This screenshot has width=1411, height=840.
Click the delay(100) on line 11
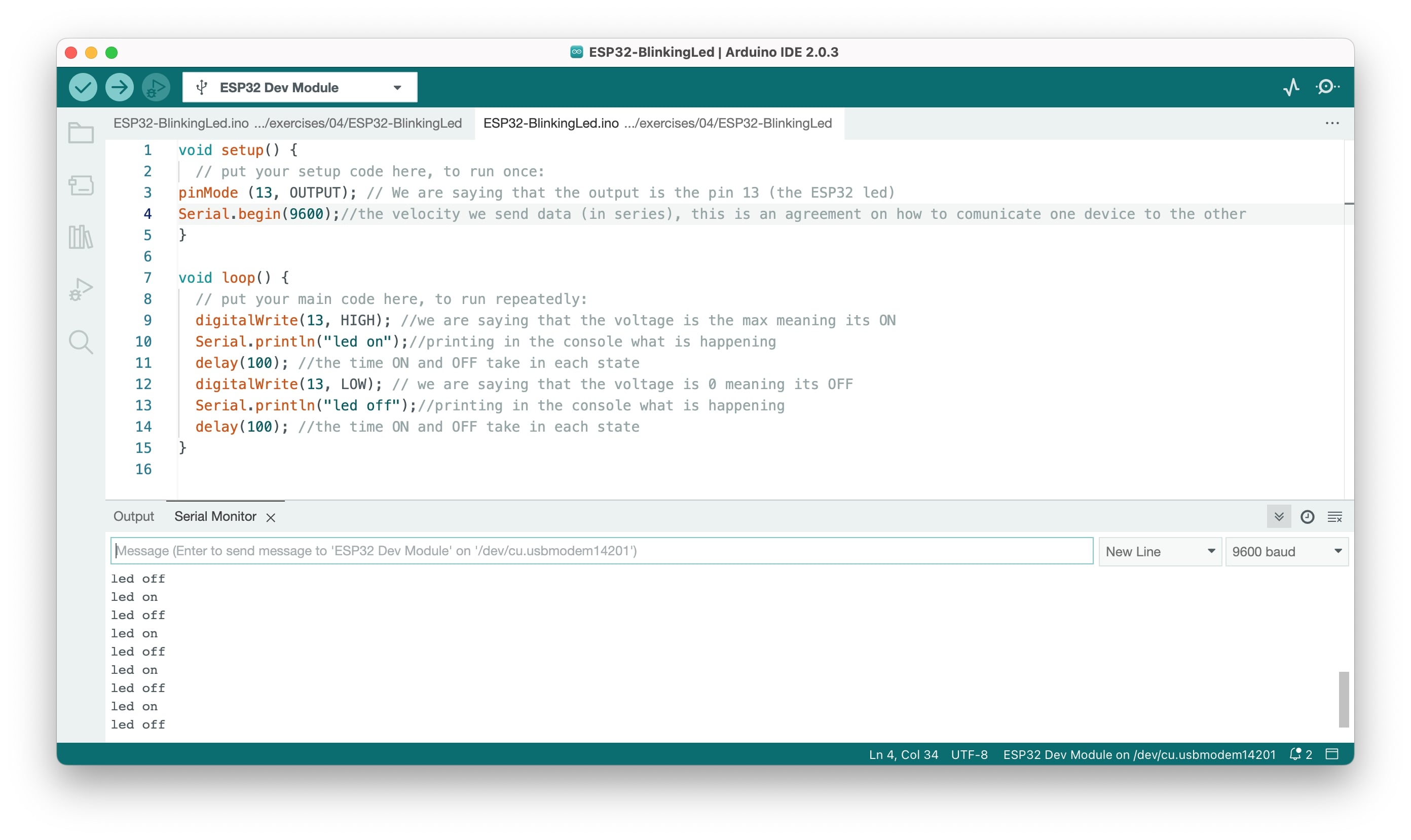click(242, 363)
